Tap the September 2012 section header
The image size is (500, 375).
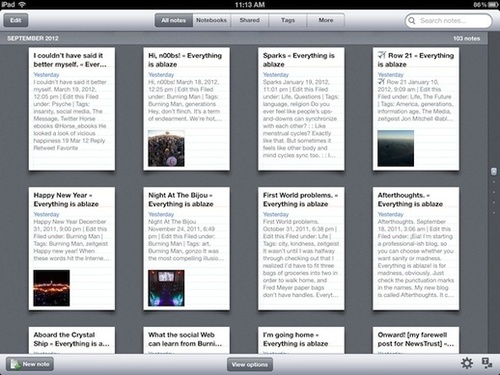[x=33, y=38]
